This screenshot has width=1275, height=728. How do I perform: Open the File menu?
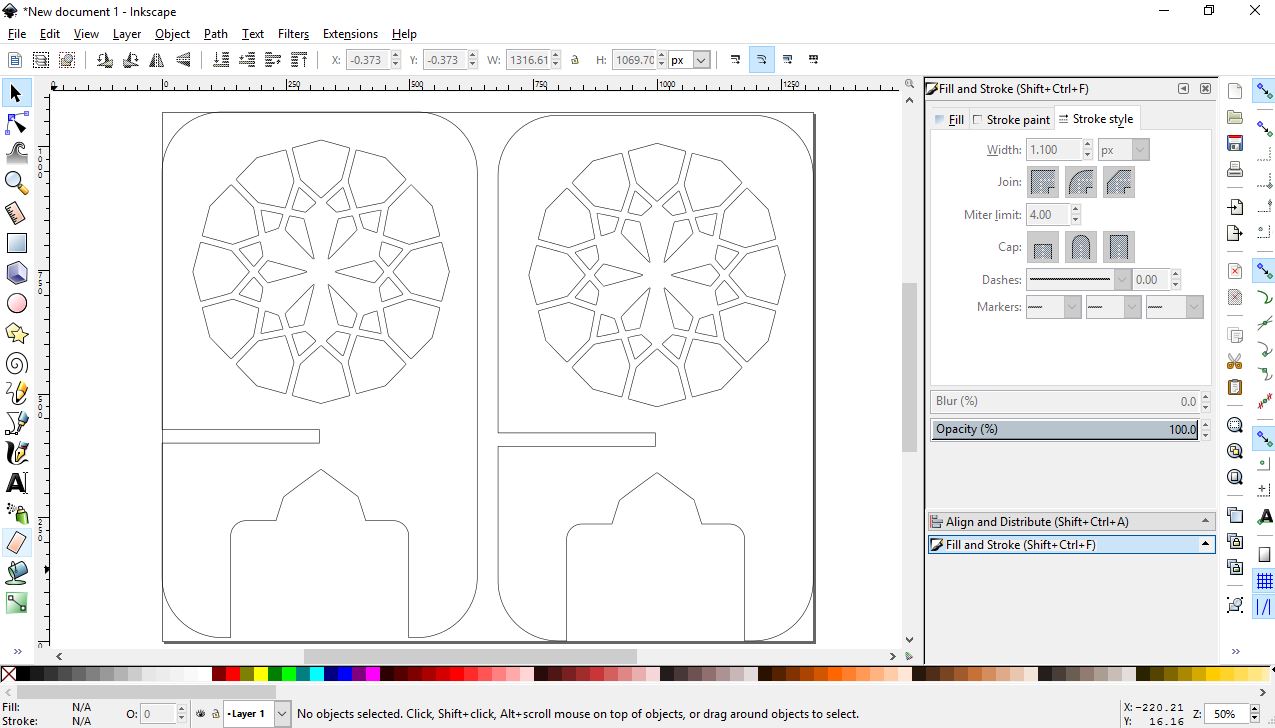17,33
